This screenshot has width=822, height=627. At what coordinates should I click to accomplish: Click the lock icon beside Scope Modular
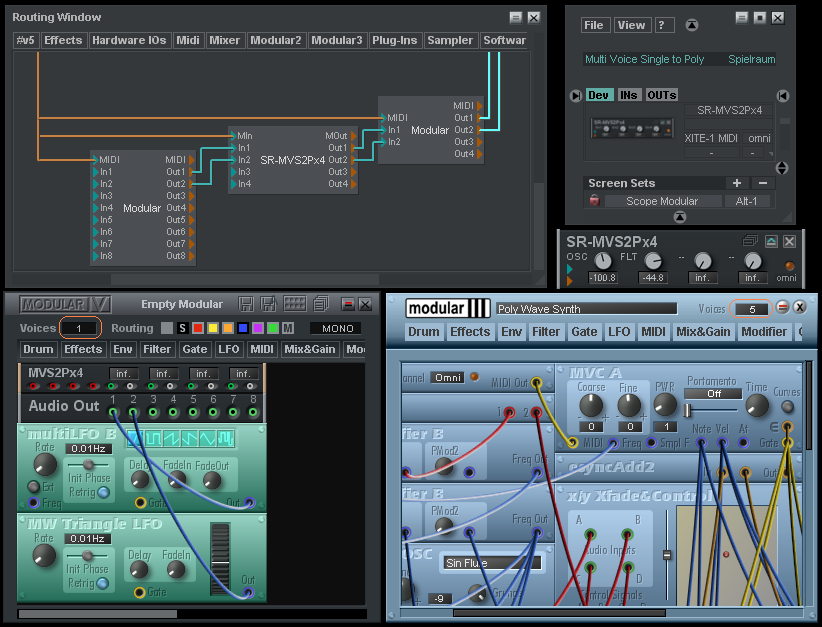point(594,201)
